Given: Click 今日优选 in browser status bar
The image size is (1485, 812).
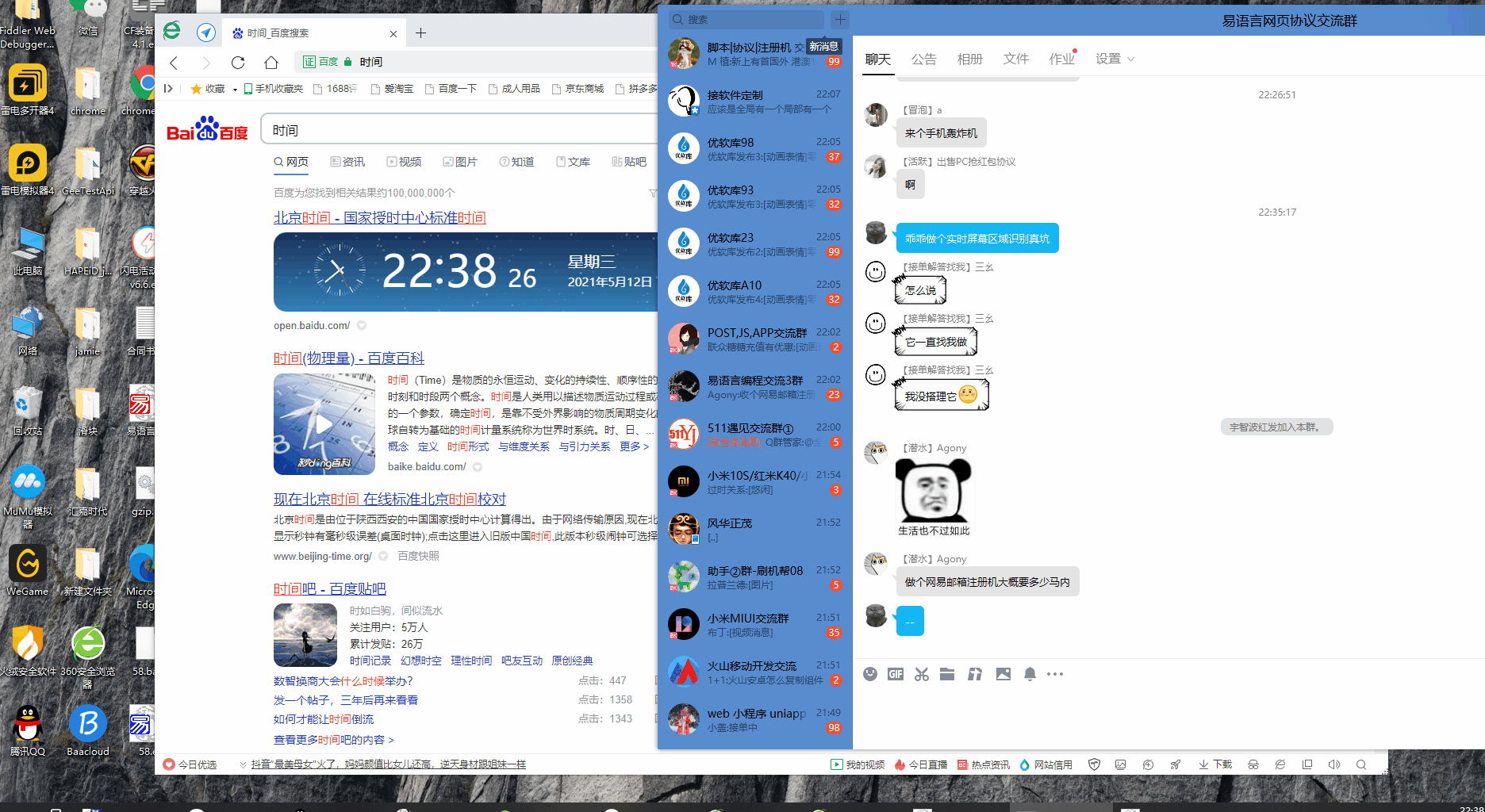Looking at the screenshot, I should click(x=190, y=764).
